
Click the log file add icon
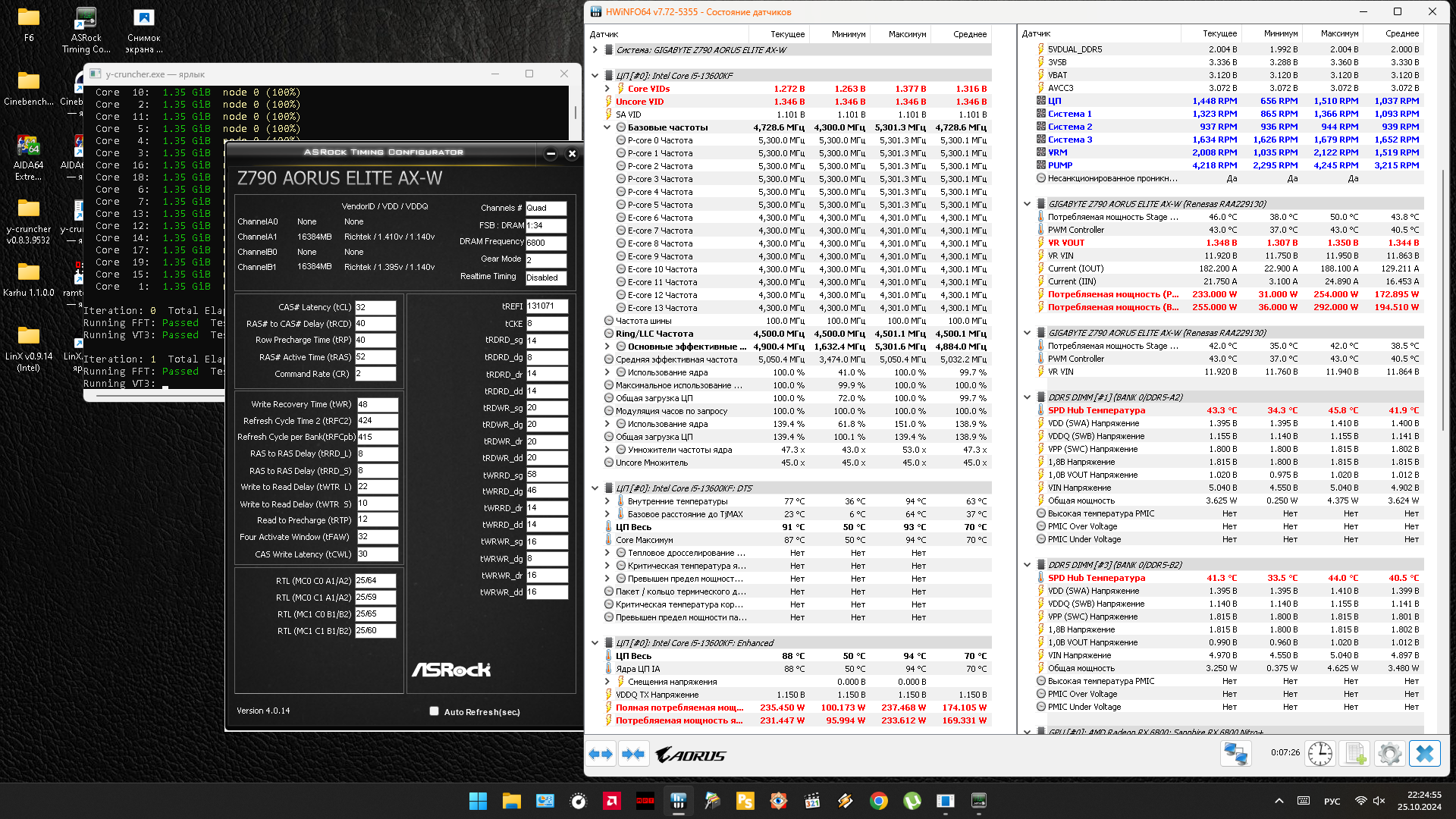point(1355,754)
